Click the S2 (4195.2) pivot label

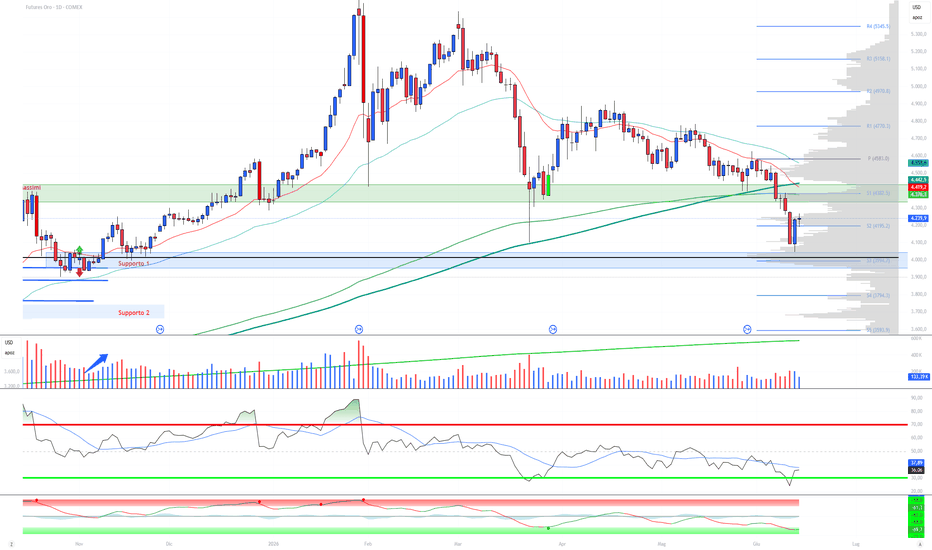click(x=877, y=226)
